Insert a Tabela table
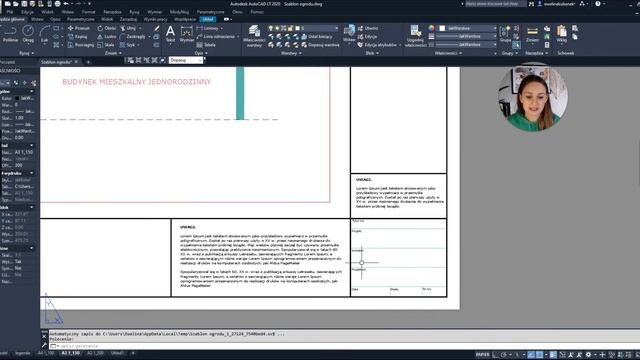Screen dimensions: 640x360 [x=206, y=45]
